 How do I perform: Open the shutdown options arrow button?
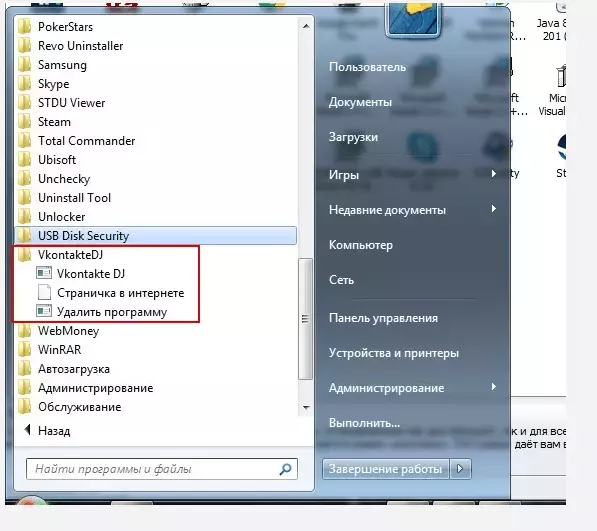click(x=460, y=469)
